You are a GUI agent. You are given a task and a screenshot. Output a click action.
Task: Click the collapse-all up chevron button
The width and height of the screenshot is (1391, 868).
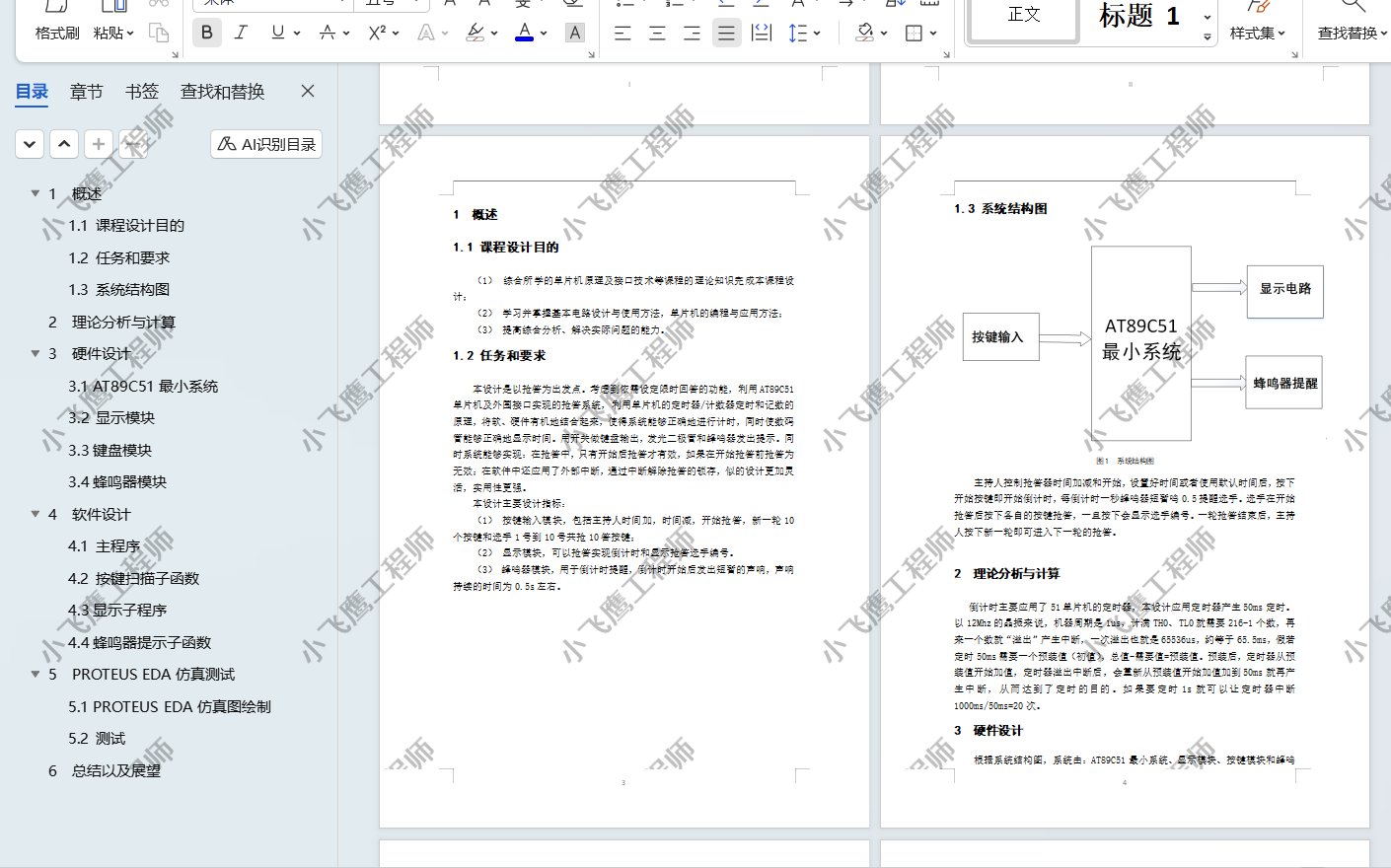pyautogui.click(x=64, y=144)
